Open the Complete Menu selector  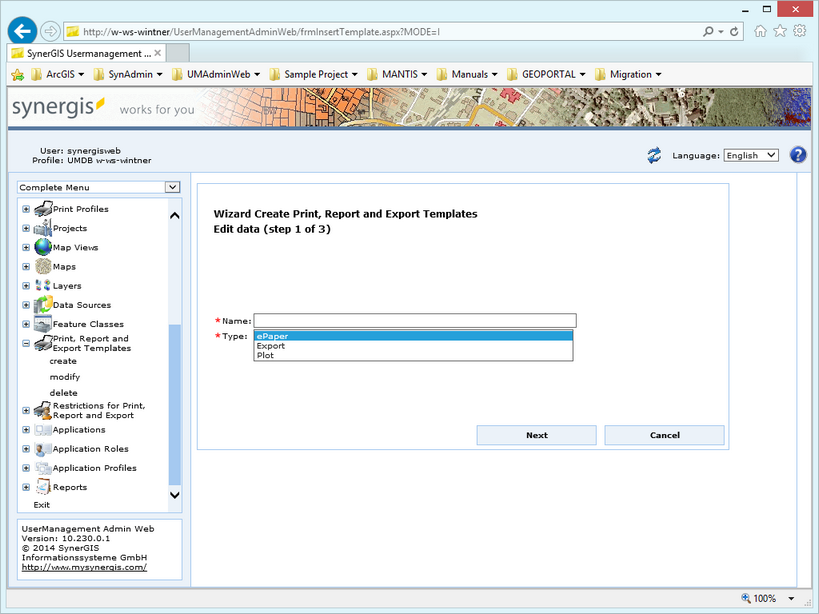97,187
